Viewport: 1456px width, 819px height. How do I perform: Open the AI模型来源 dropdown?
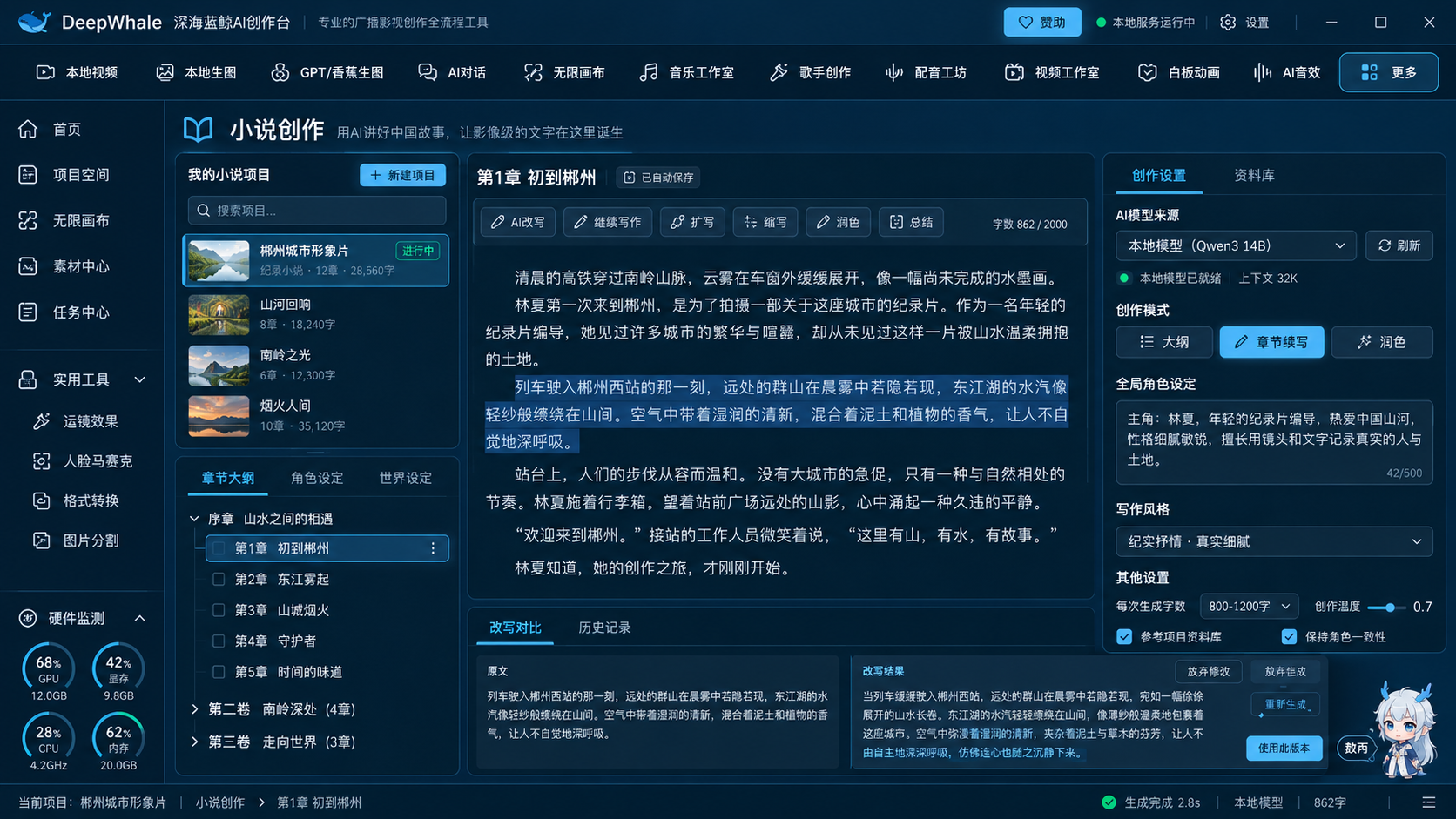(1237, 246)
